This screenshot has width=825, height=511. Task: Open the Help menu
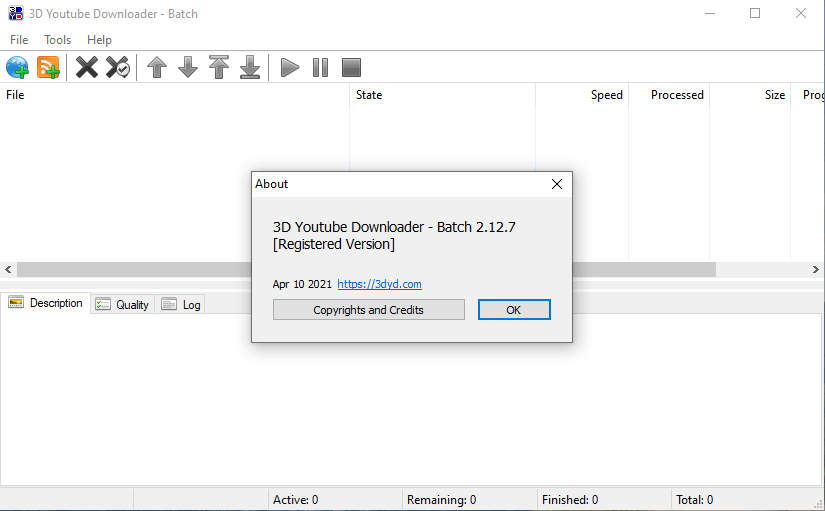99,40
